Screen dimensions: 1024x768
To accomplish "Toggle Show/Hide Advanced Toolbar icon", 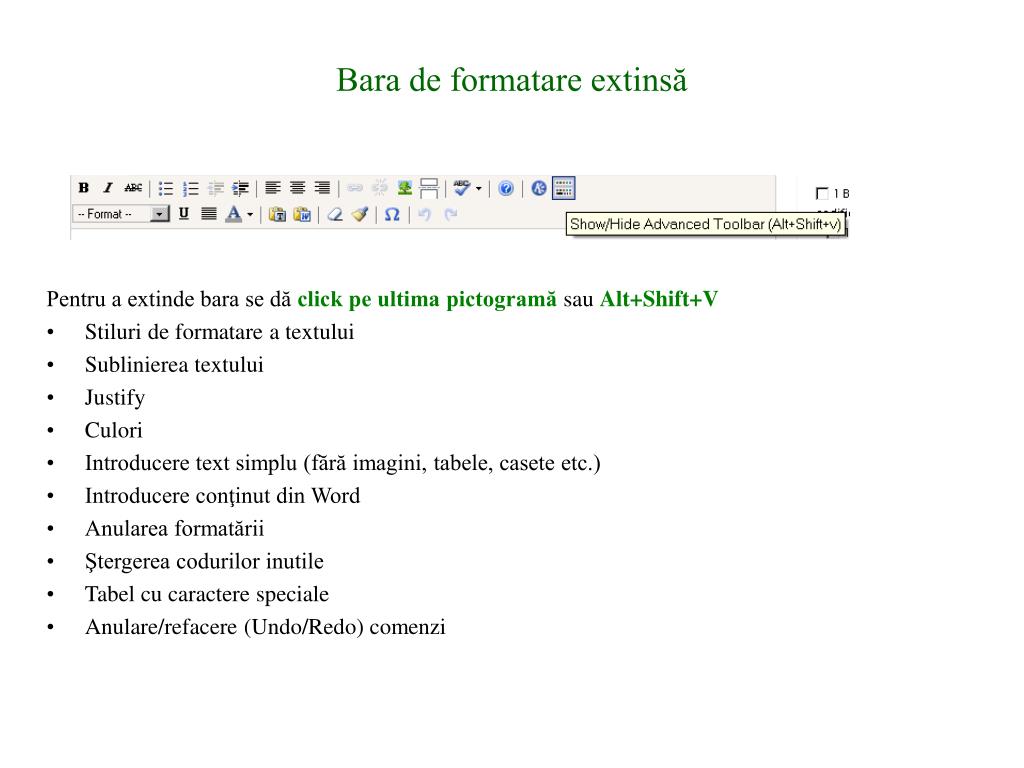I will tap(564, 188).
